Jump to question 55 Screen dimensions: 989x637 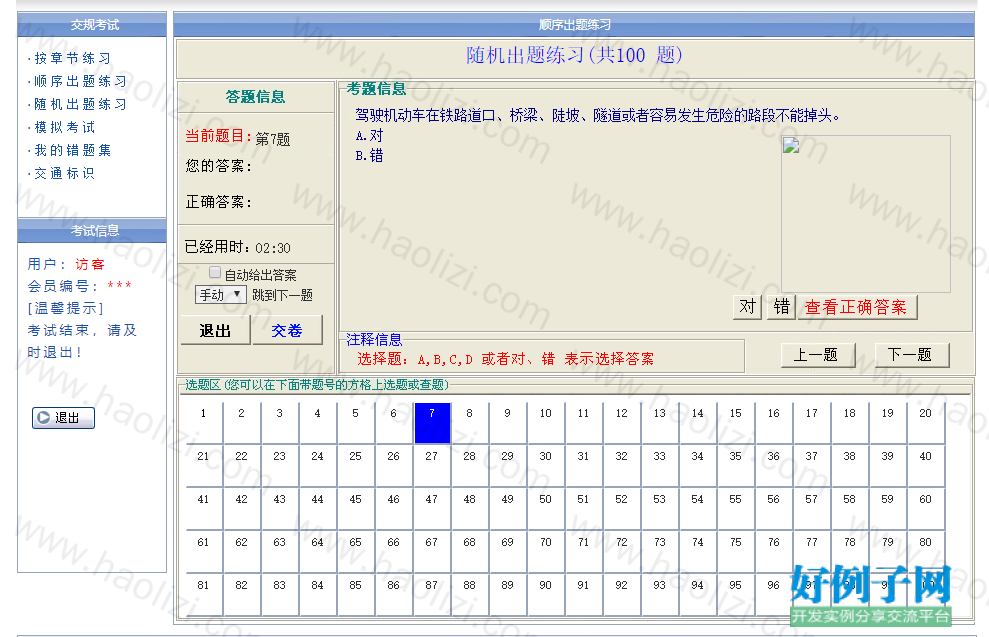pyautogui.click(x=736, y=509)
